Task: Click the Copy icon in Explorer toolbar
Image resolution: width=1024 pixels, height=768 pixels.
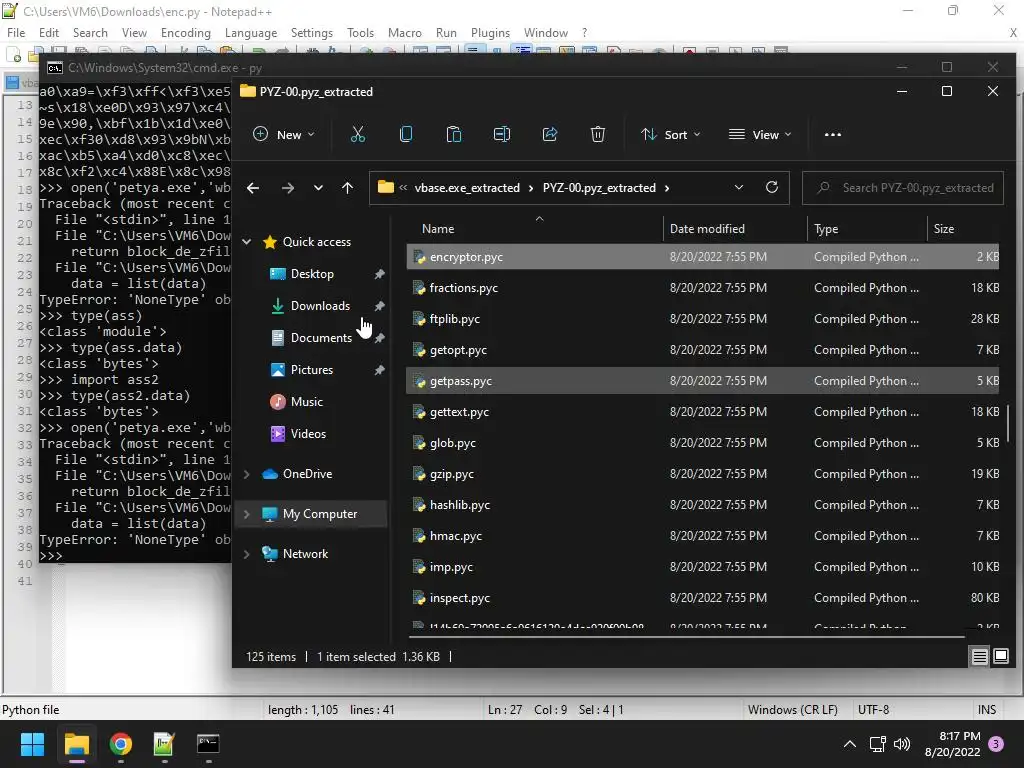Action: point(406,135)
